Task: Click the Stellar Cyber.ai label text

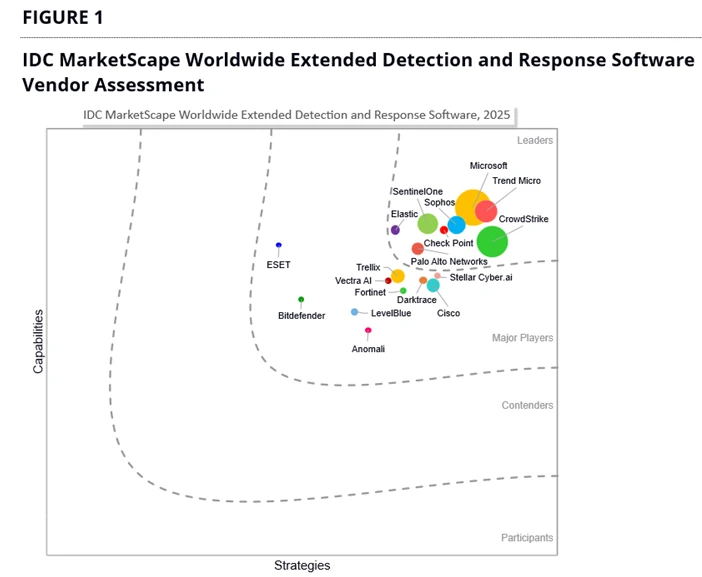Action: pos(484,277)
